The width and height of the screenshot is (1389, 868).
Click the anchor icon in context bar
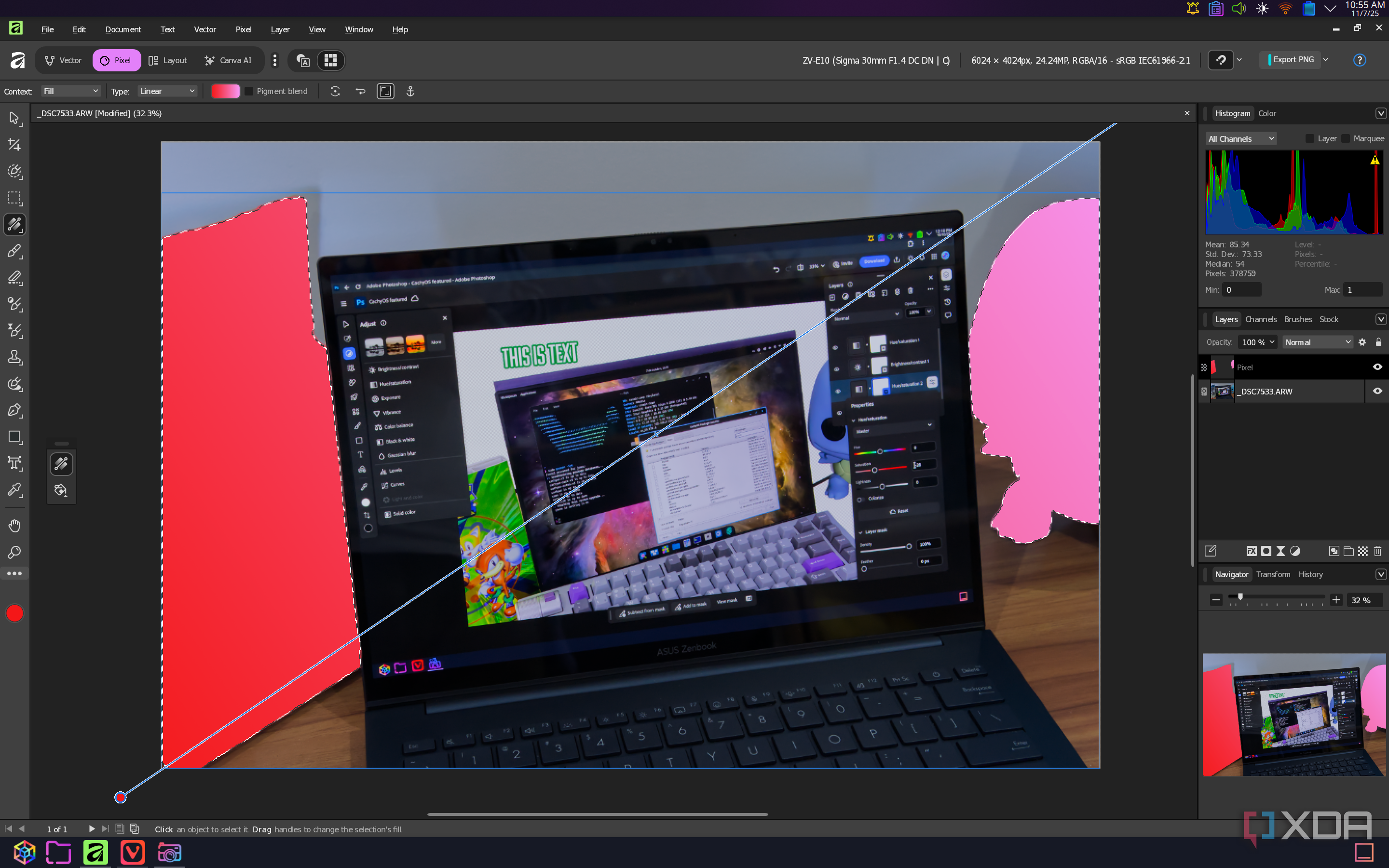410,91
